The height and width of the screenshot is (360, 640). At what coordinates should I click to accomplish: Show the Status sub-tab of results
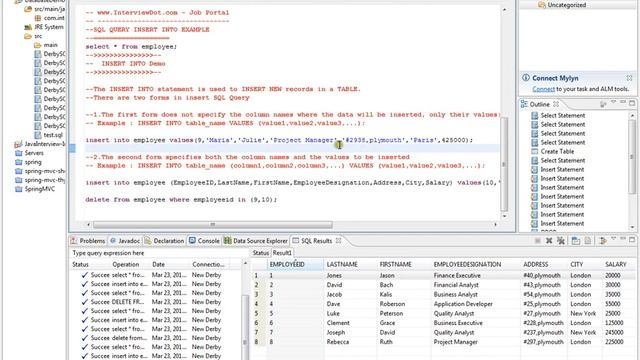tap(260, 253)
